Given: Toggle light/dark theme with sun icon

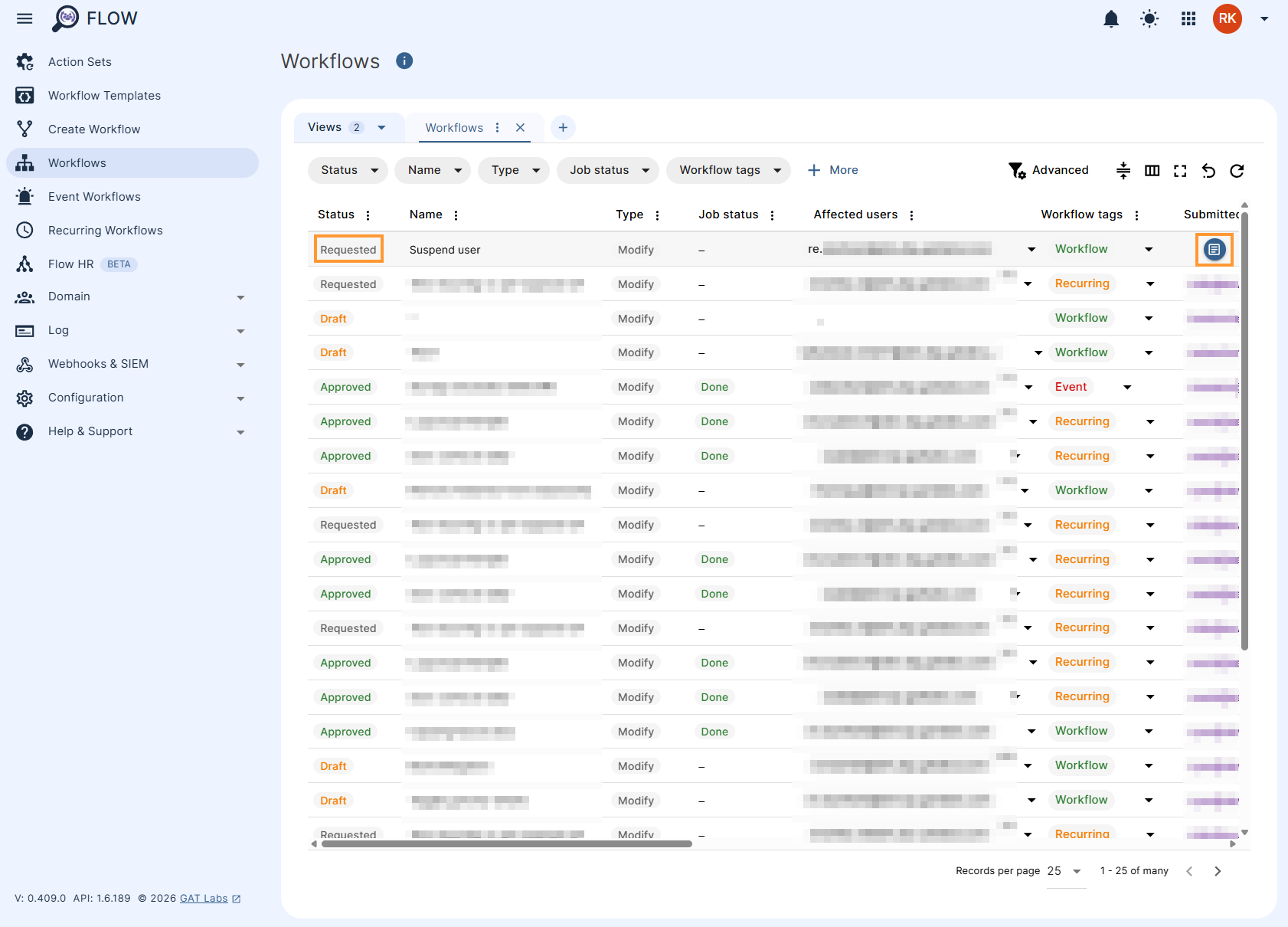Looking at the screenshot, I should click(1149, 18).
